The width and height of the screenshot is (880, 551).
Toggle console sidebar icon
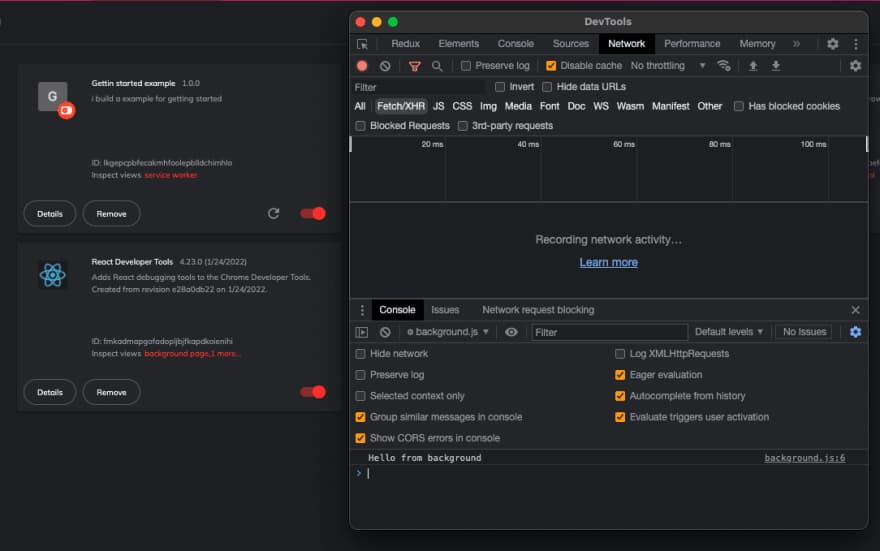point(362,332)
